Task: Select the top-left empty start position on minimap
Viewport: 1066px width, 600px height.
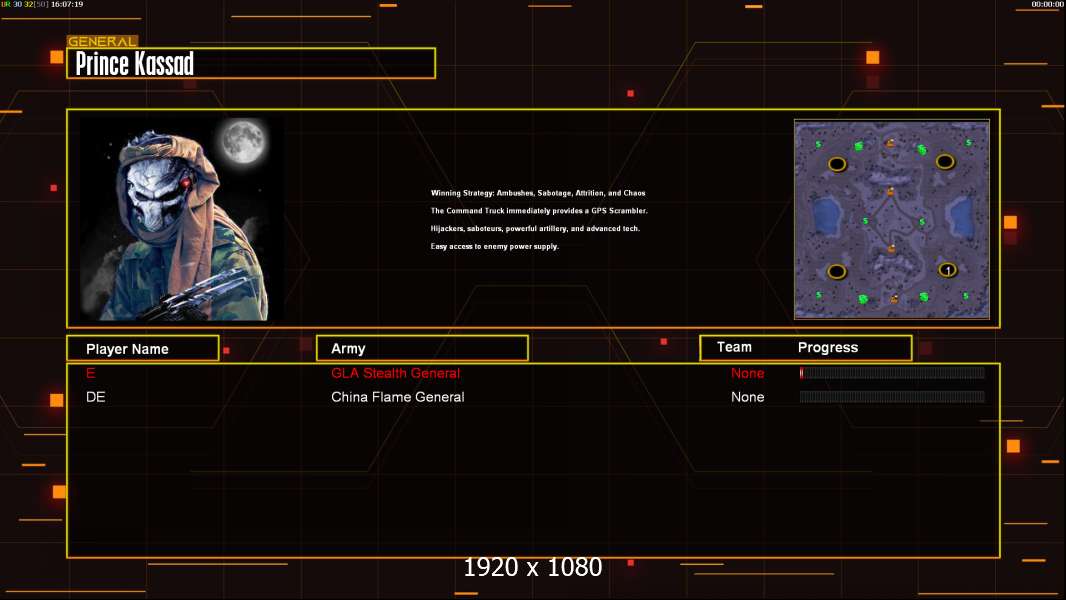Action: pos(837,164)
